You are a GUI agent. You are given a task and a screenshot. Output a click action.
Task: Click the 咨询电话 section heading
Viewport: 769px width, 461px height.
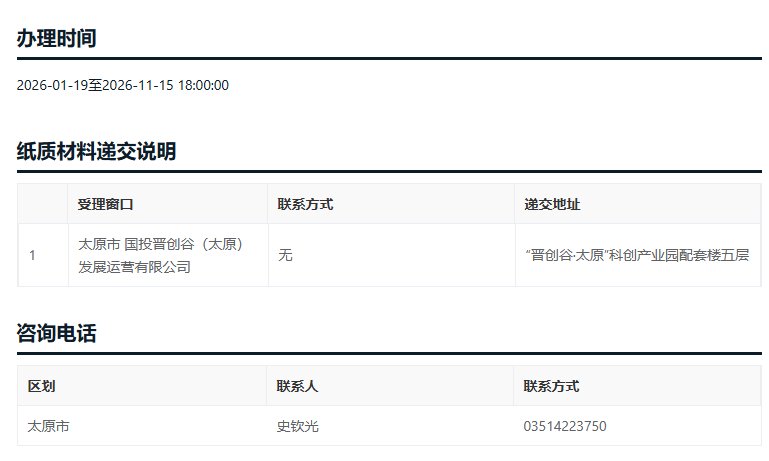coord(56,334)
